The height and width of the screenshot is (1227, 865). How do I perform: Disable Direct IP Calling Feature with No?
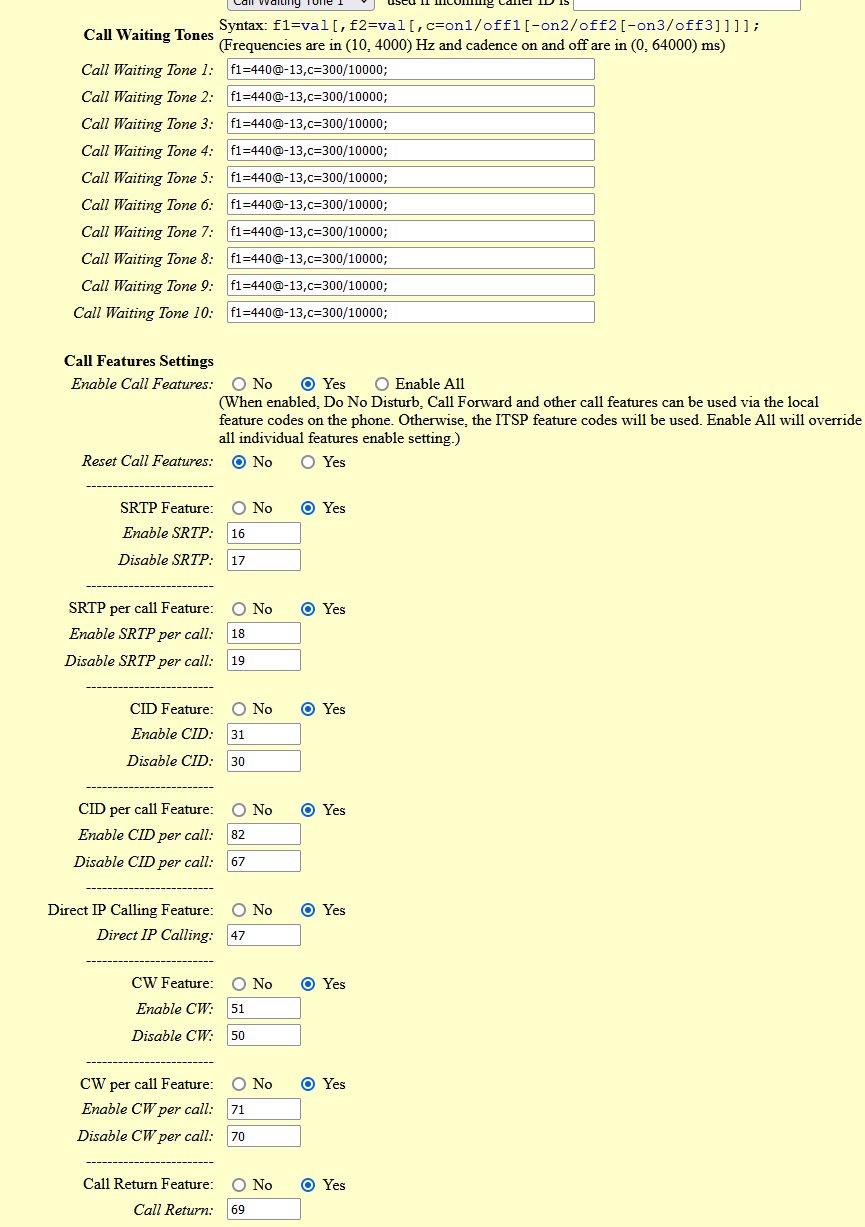pos(239,910)
